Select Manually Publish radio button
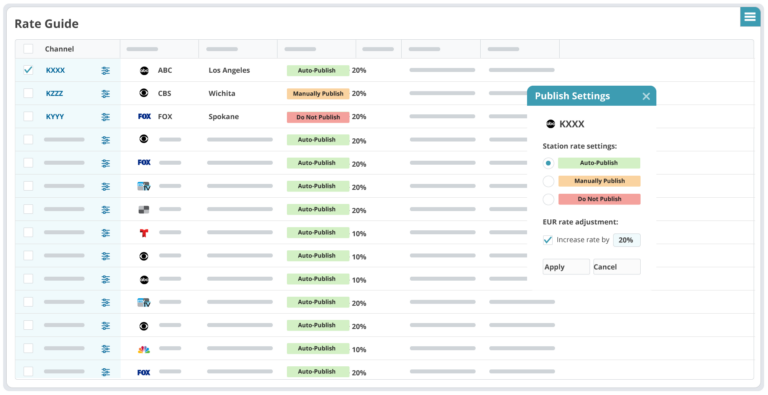Viewport: 768px width, 395px height. pyautogui.click(x=548, y=181)
